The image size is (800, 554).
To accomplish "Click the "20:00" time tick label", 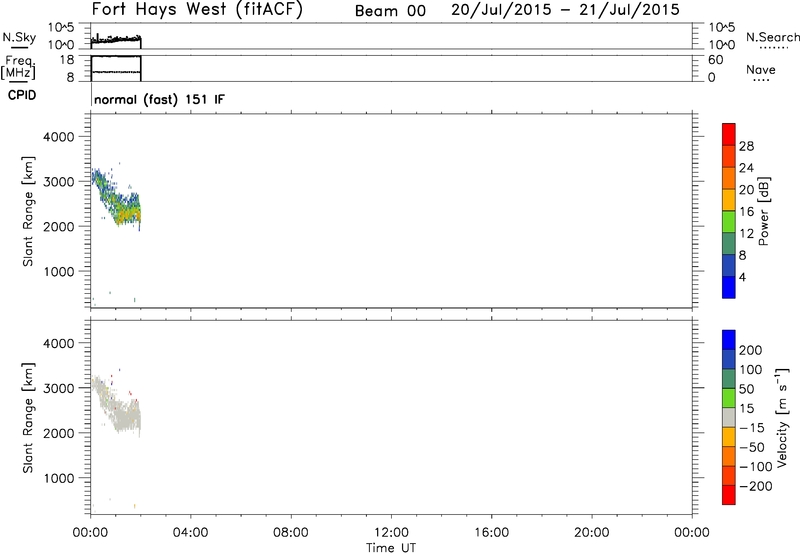I will [x=592, y=533].
